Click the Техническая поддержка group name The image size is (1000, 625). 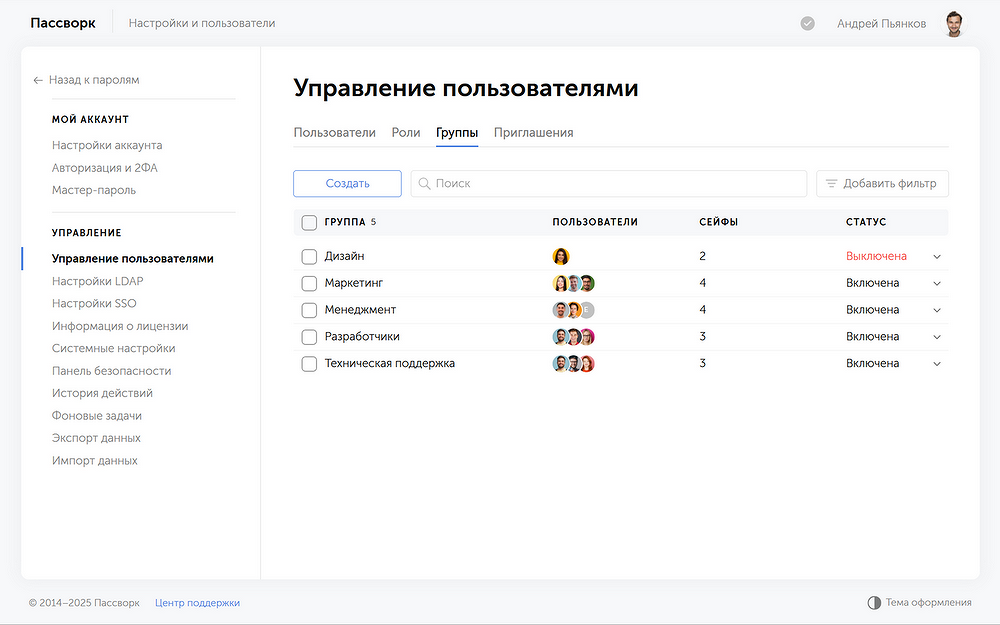[x=390, y=364]
